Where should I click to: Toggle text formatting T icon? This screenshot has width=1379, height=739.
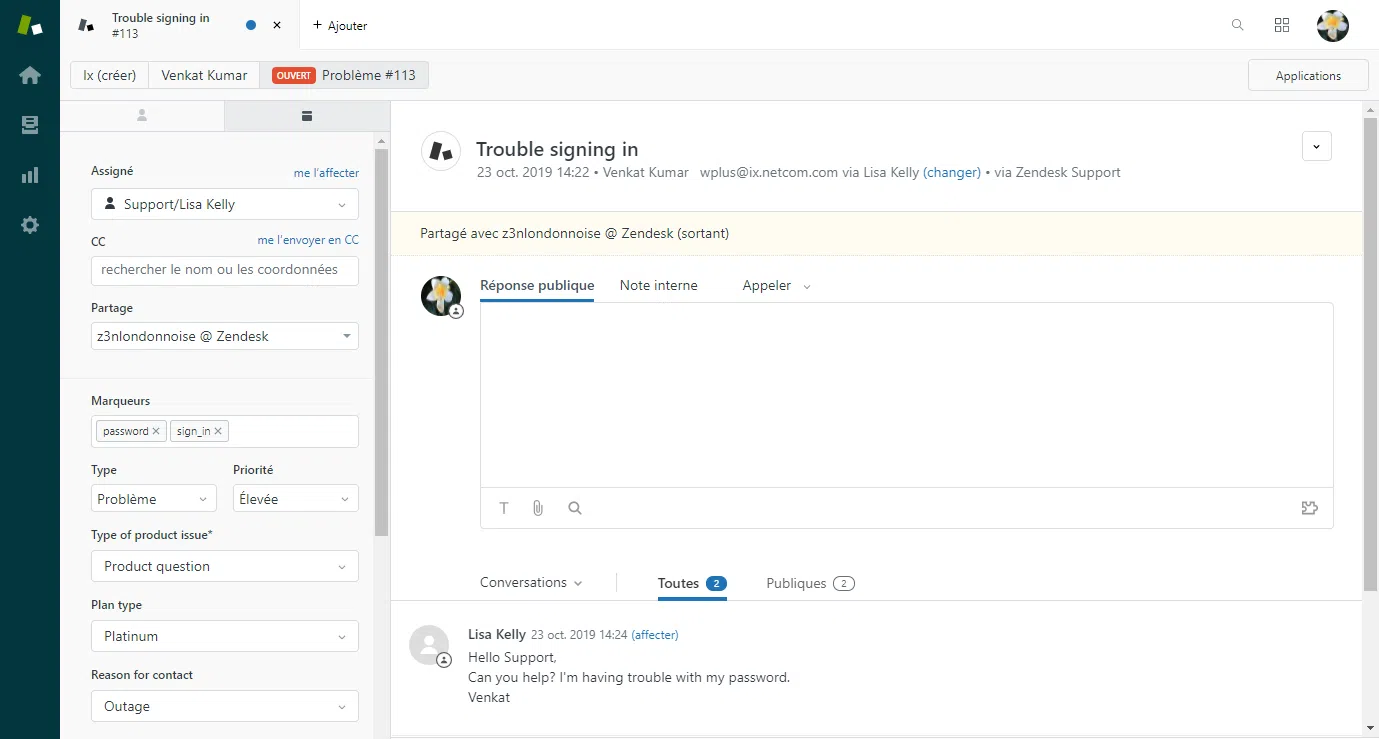click(504, 508)
